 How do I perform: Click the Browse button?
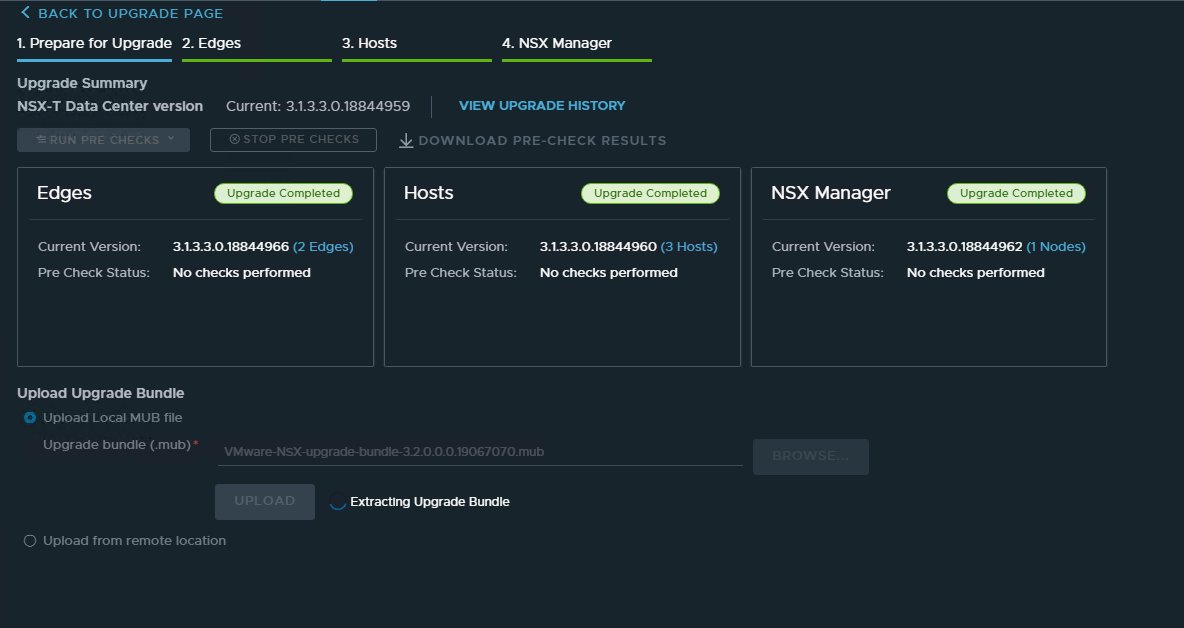[x=811, y=457]
